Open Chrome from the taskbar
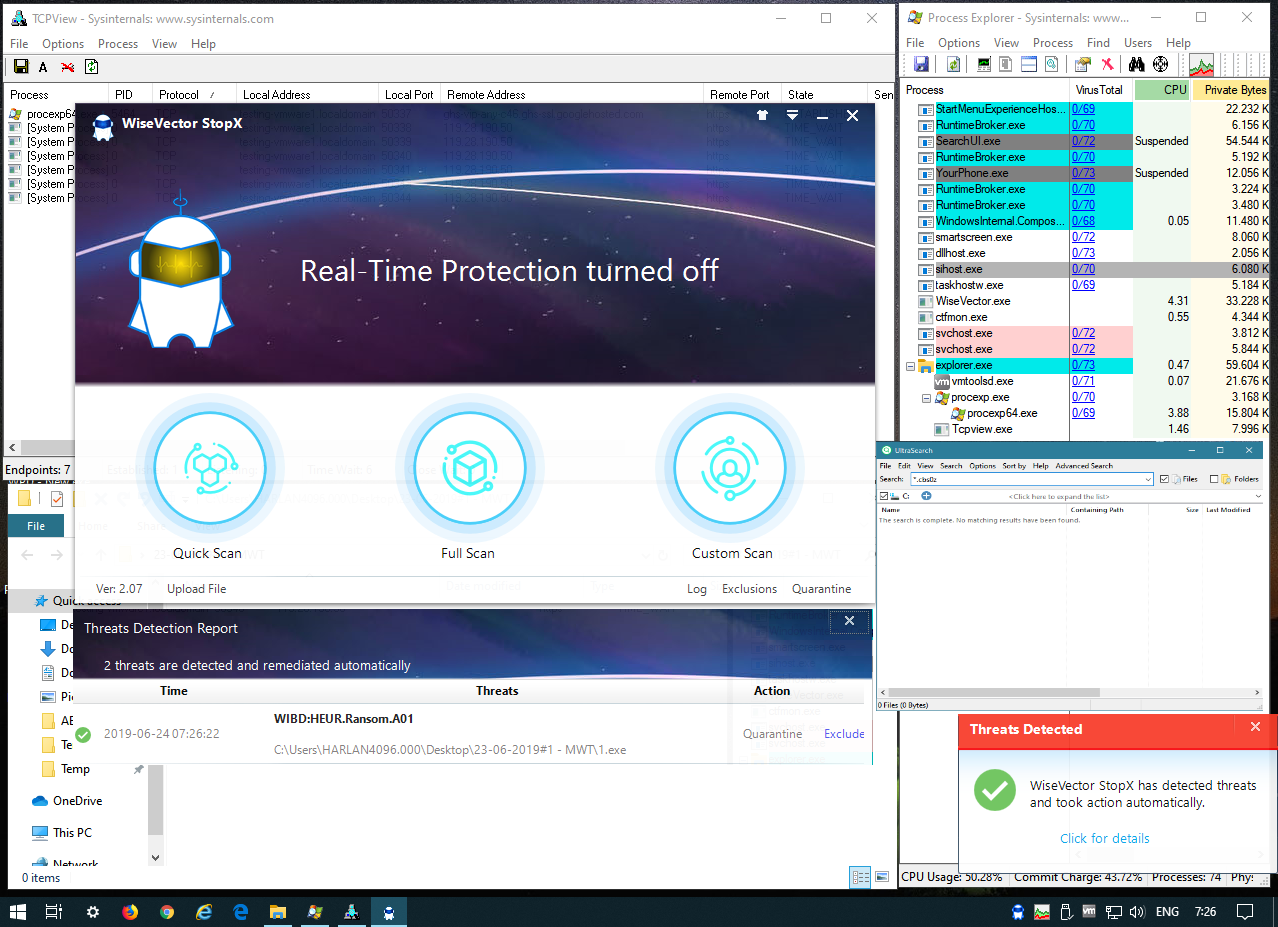This screenshot has height=927, width=1278. click(167, 912)
